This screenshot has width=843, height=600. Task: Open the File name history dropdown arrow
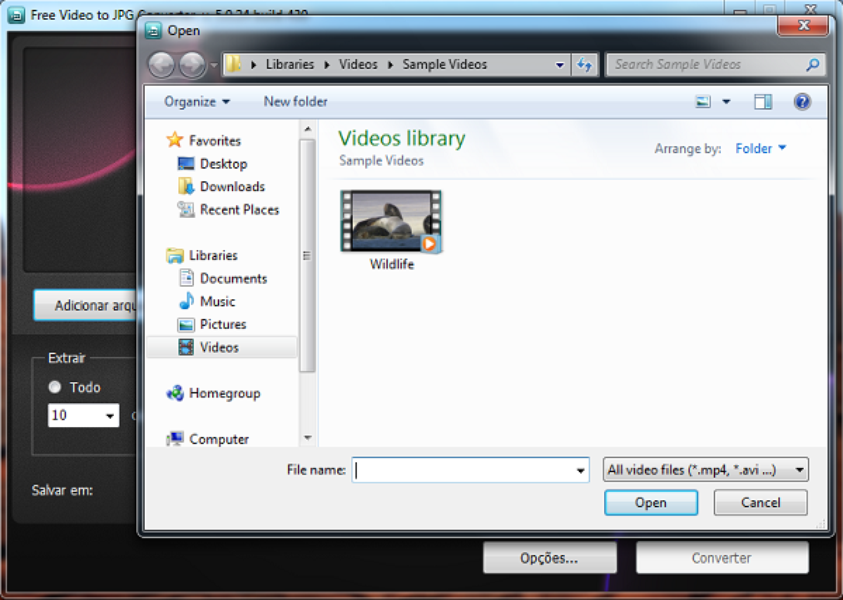[x=581, y=471]
